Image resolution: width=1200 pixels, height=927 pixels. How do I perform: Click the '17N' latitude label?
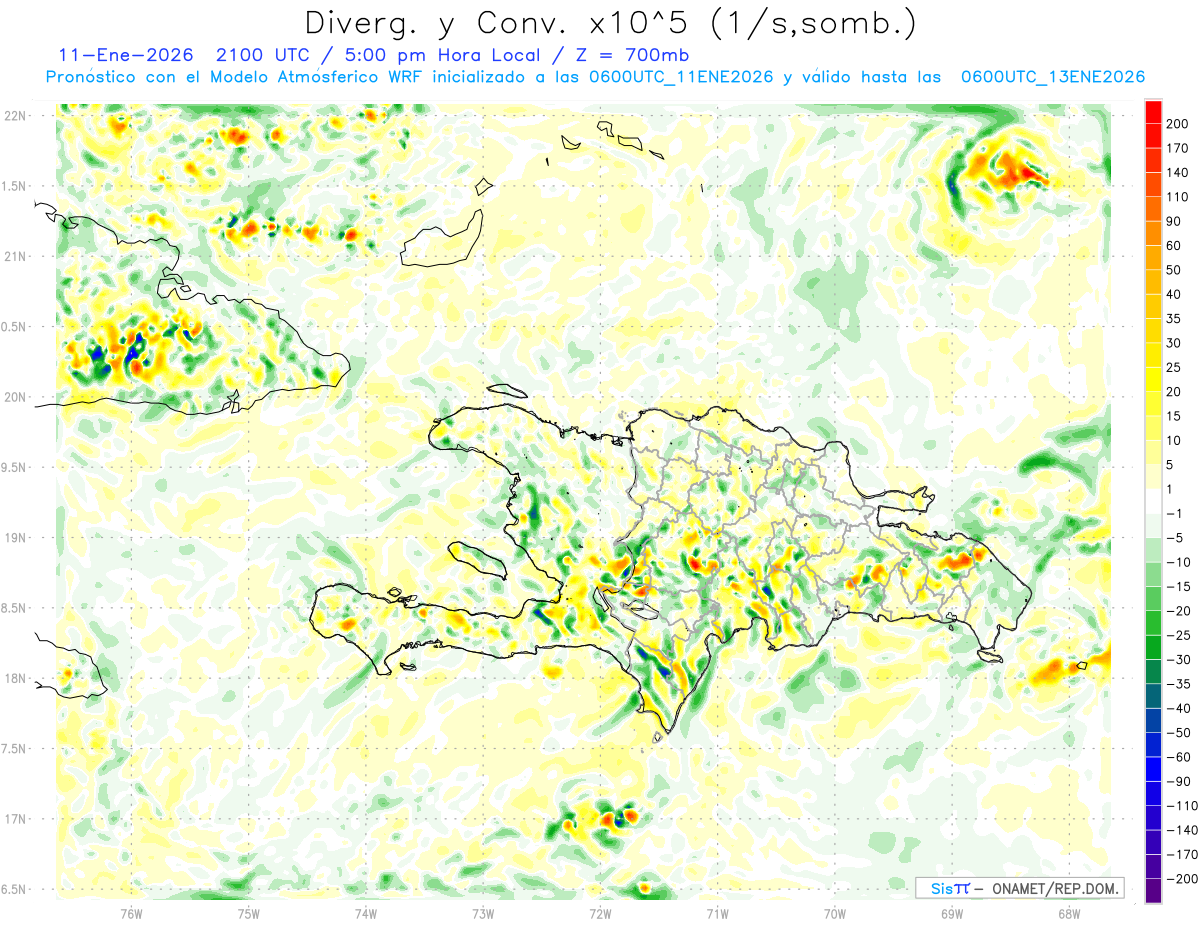(x=15, y=819)
